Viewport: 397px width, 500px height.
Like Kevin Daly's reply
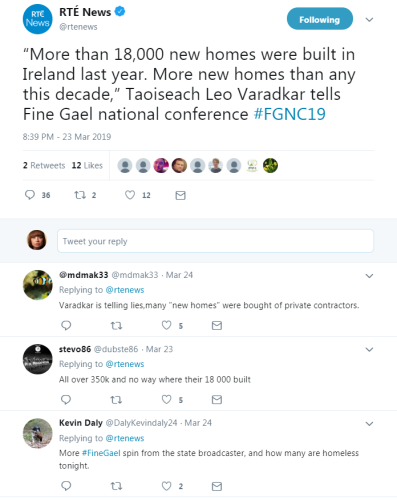(166, 486)
